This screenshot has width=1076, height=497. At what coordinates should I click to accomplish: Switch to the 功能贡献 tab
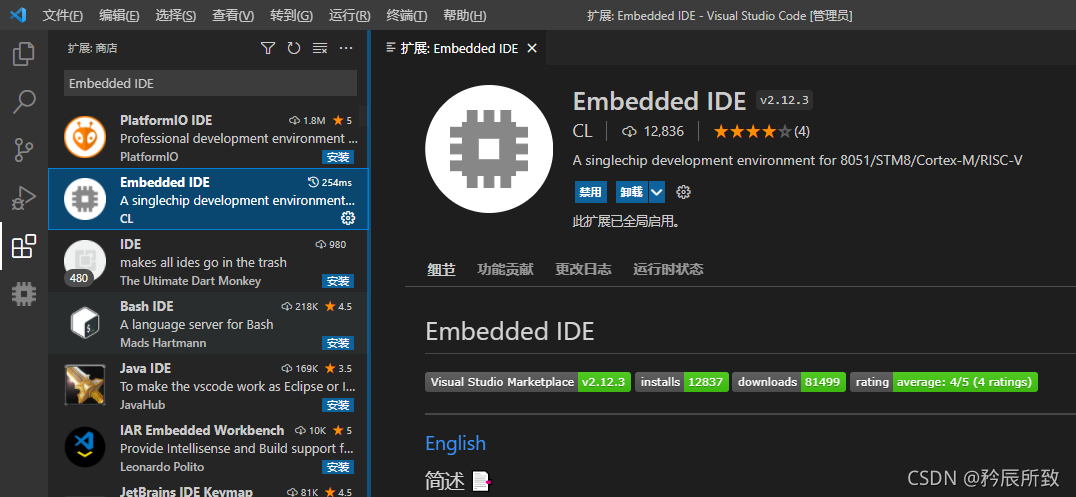(x=505, y=269)
